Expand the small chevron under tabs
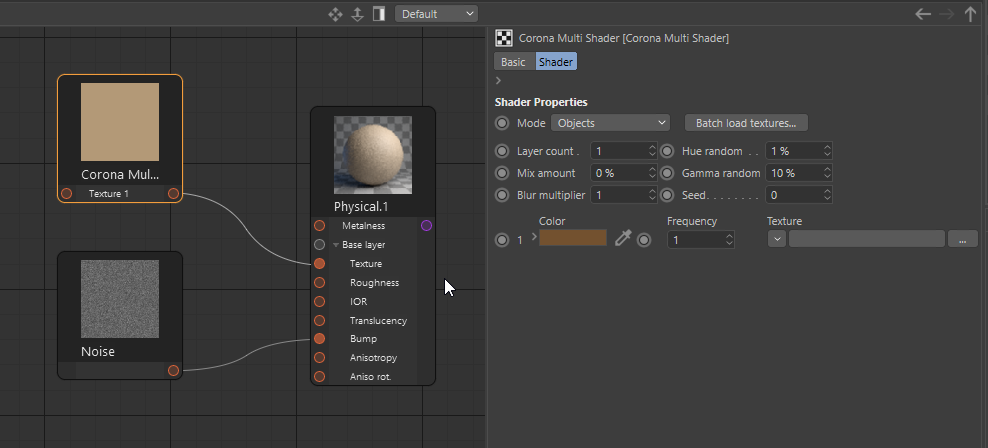Screen dimensions: 988x448 click(498, 81)
